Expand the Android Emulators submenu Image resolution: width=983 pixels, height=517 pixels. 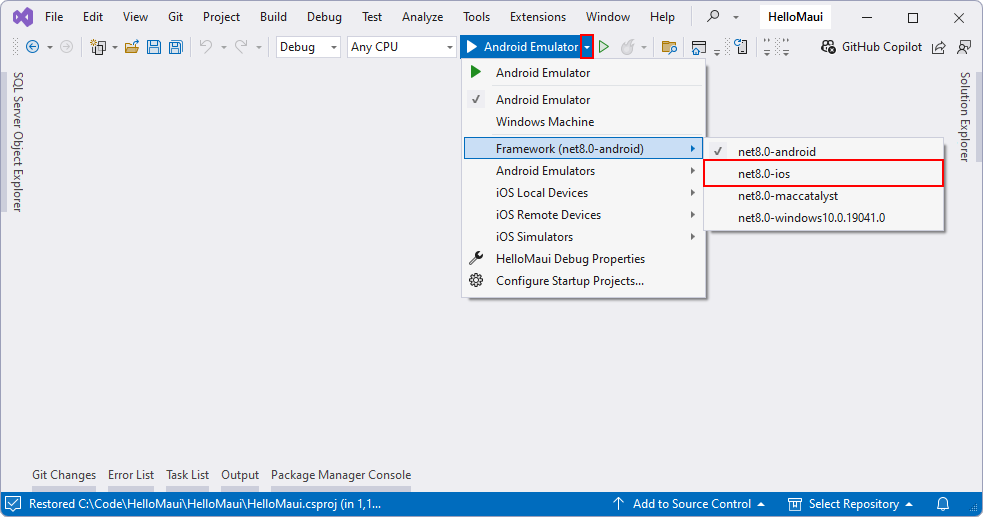point(584,170)
